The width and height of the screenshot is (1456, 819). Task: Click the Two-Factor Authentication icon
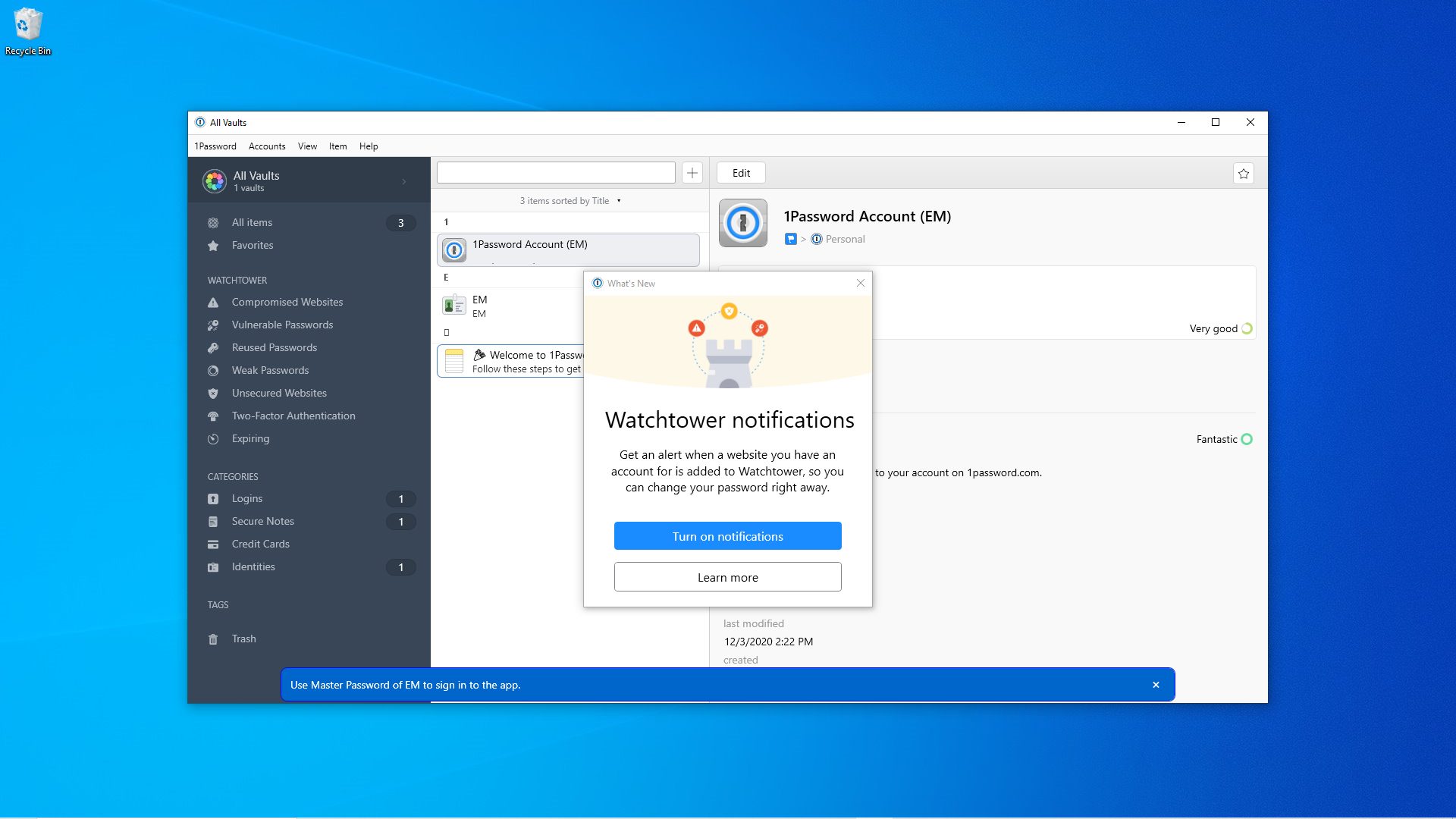click(x=213, y=416)
